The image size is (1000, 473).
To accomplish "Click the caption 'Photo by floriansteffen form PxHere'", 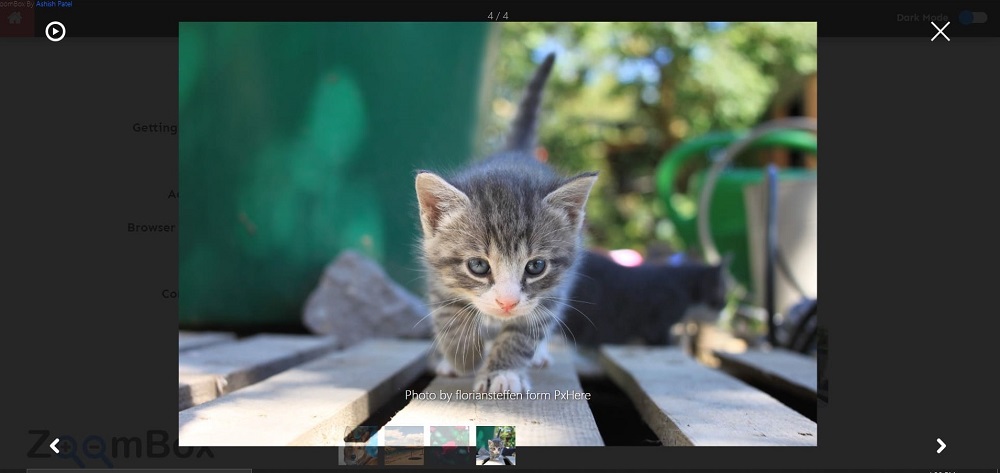I will [497, 395].
